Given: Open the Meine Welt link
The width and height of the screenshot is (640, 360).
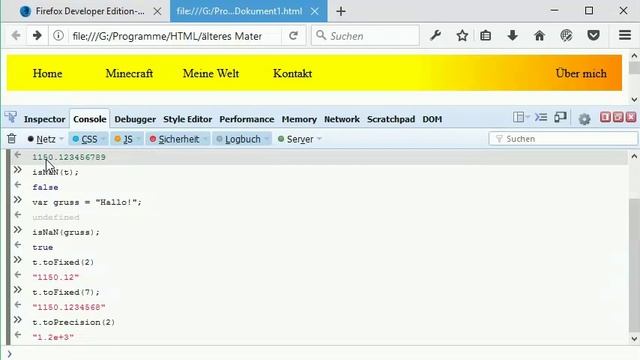Looking at the screenshot, I should (x=211, y=73).
